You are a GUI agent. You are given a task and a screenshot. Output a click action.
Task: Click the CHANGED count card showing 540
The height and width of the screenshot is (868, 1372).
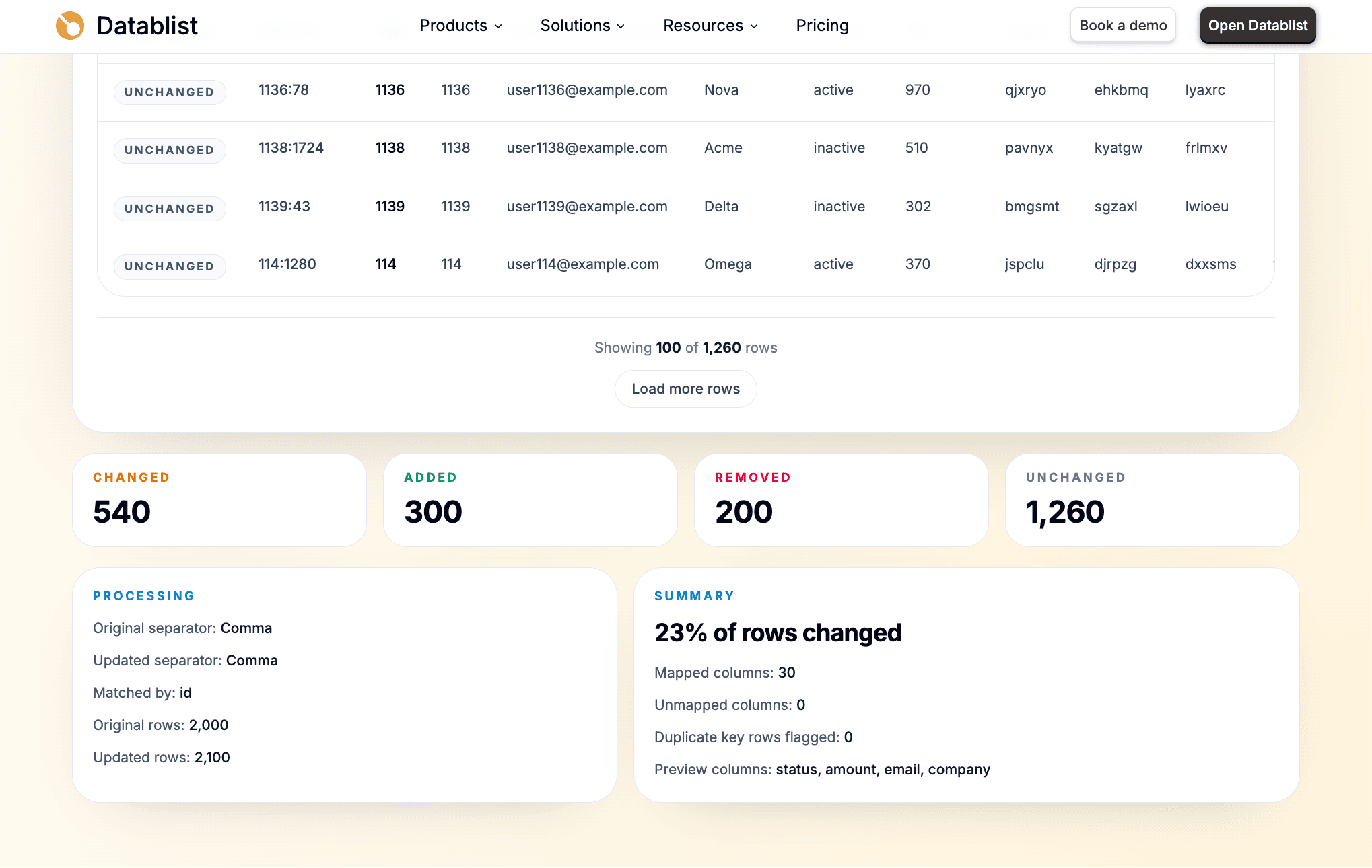click(219, 500)
